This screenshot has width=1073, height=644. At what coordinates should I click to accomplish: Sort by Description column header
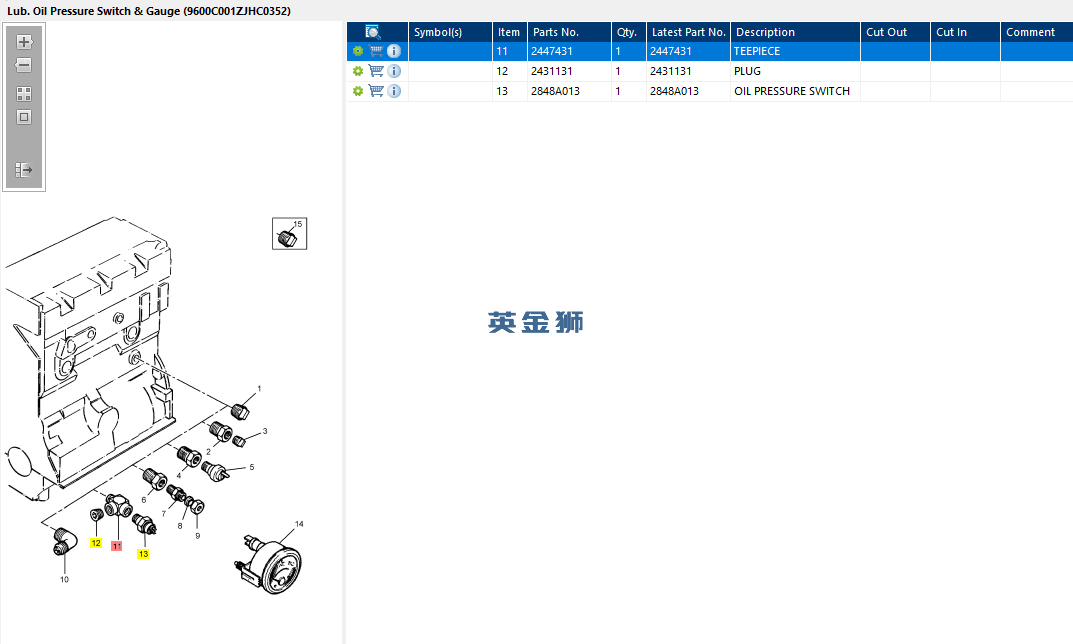tap(795, 32)
